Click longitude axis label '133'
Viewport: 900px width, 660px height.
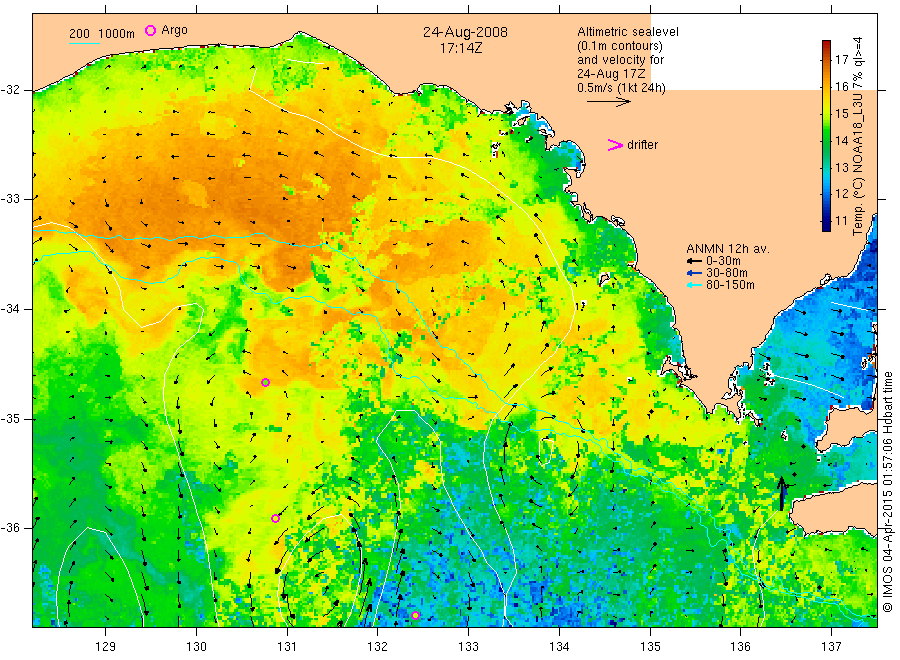tap(468, 647)
